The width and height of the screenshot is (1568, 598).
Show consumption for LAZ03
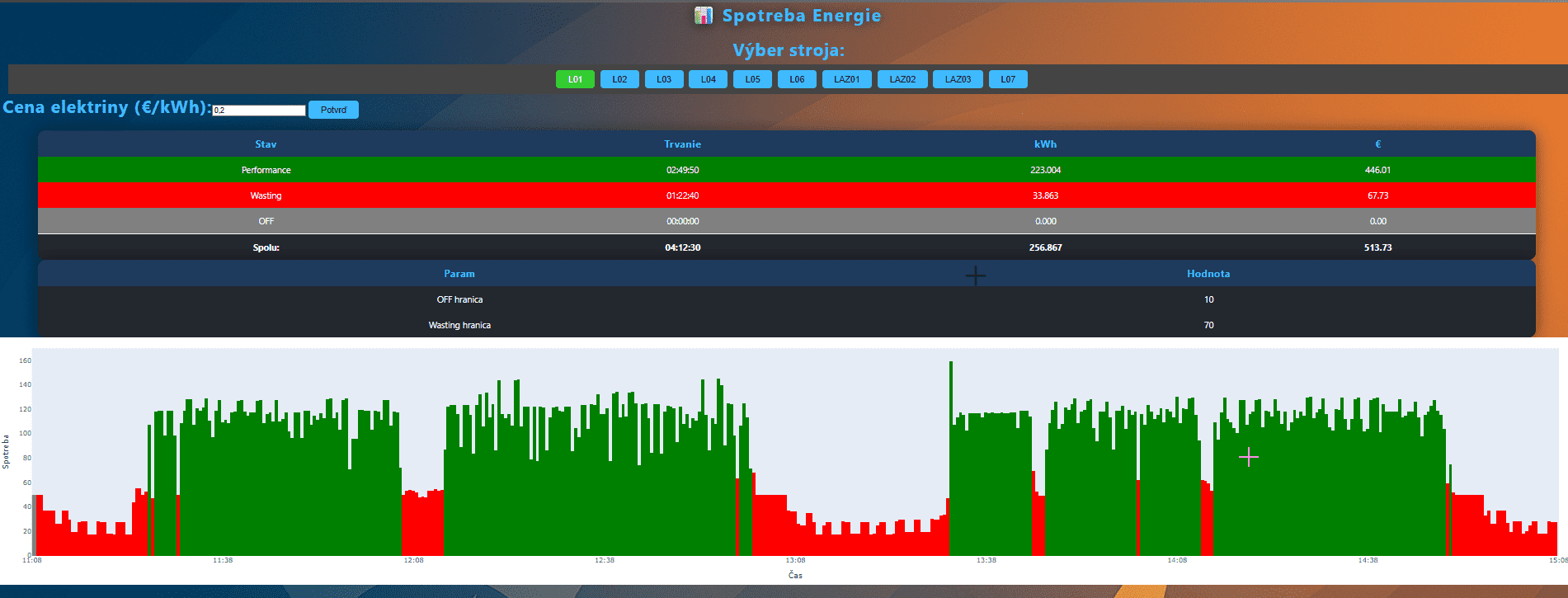point(958,79)
